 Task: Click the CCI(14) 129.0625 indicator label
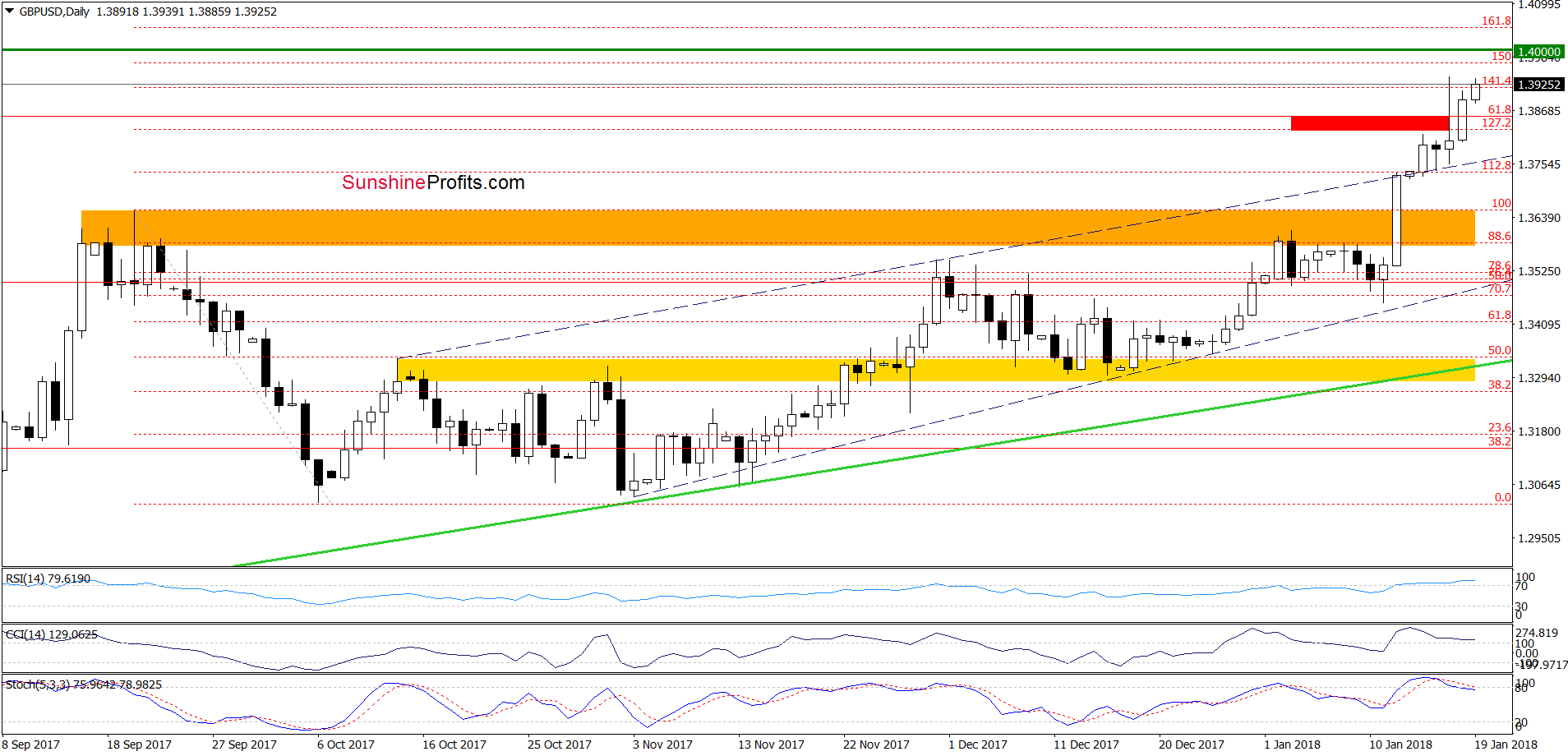[x=51, y=634]
